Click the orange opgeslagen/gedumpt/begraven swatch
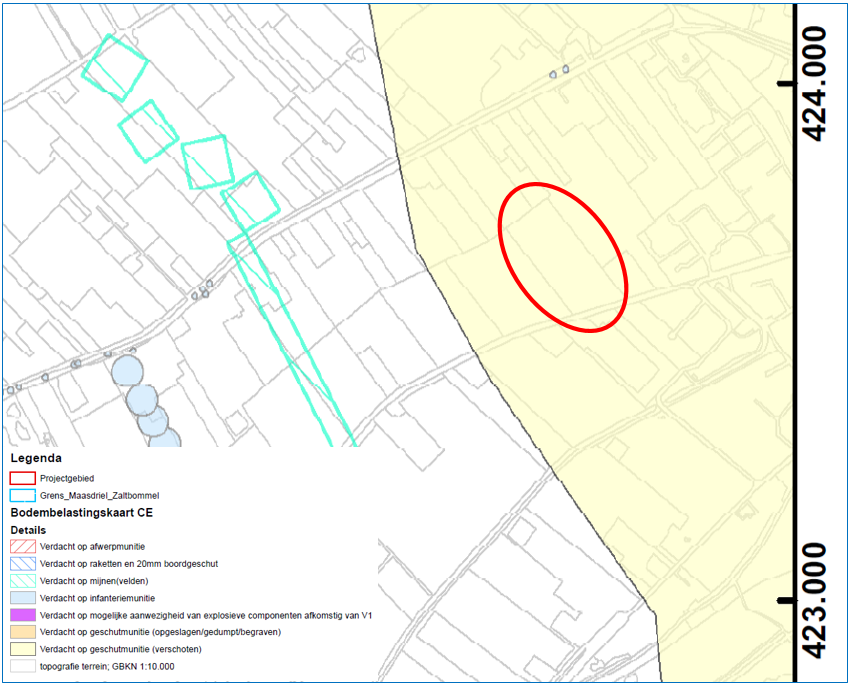This screenshot has width=851, height=686. click(x=23, y=632)
